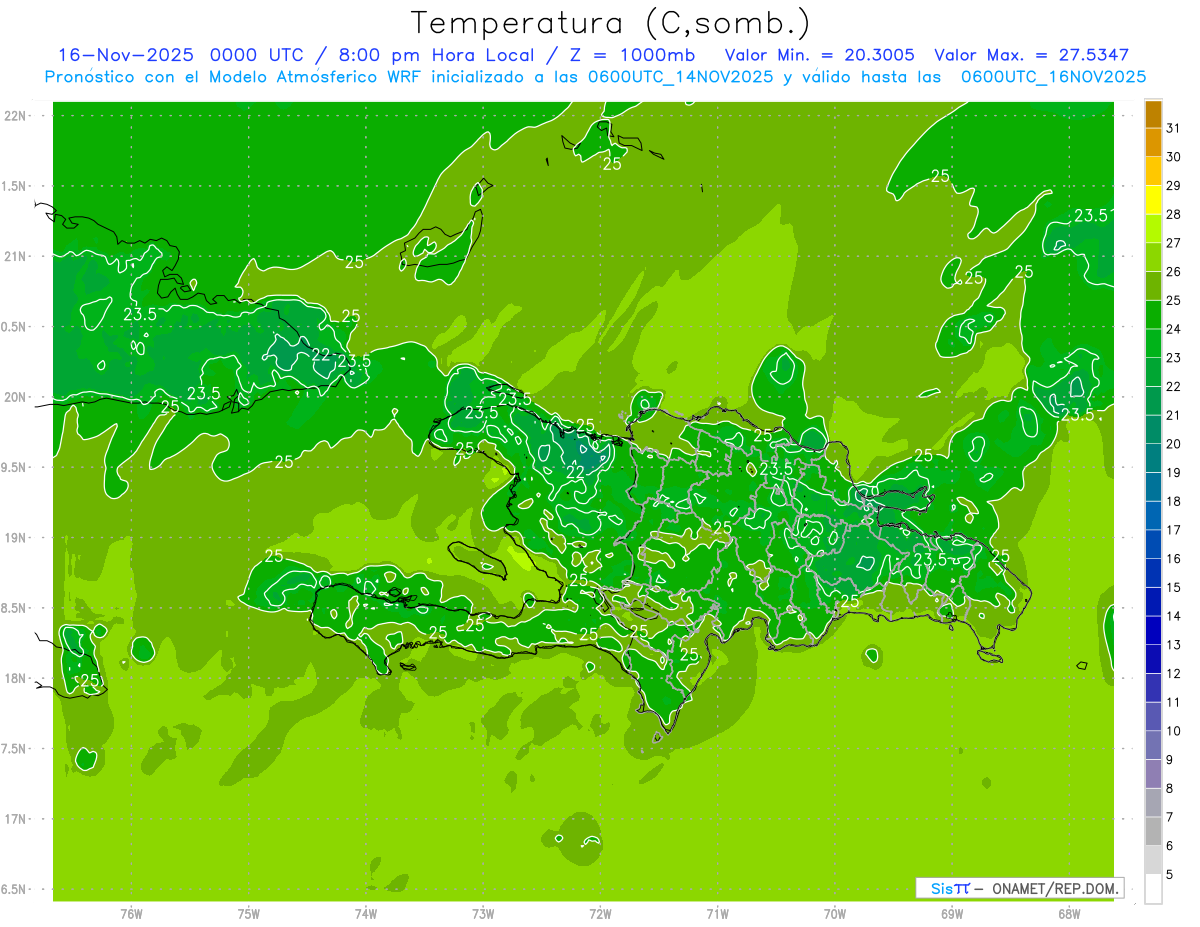
Task: Click the blue legend swatch between 16 and 17
Action: click(x=1153, y=544)
